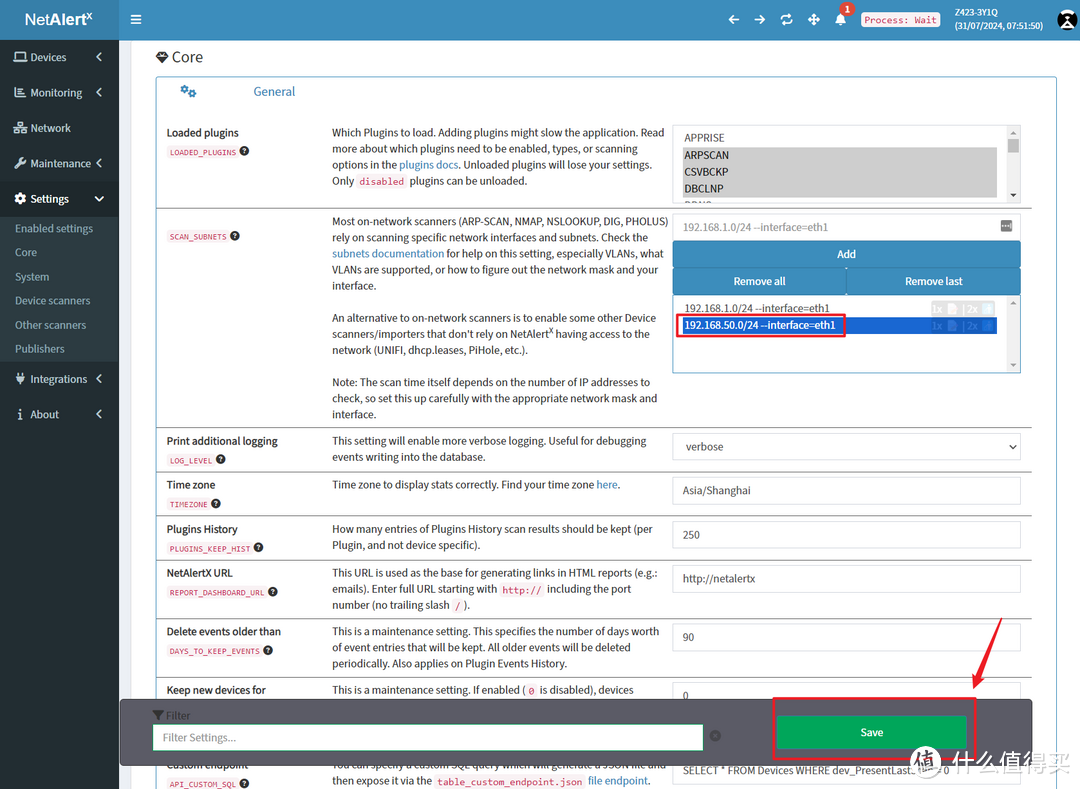Click the Filter Settings input field
Image resolution: width=1080 pixels, height=789 pixels.
(x=427, y=737)
